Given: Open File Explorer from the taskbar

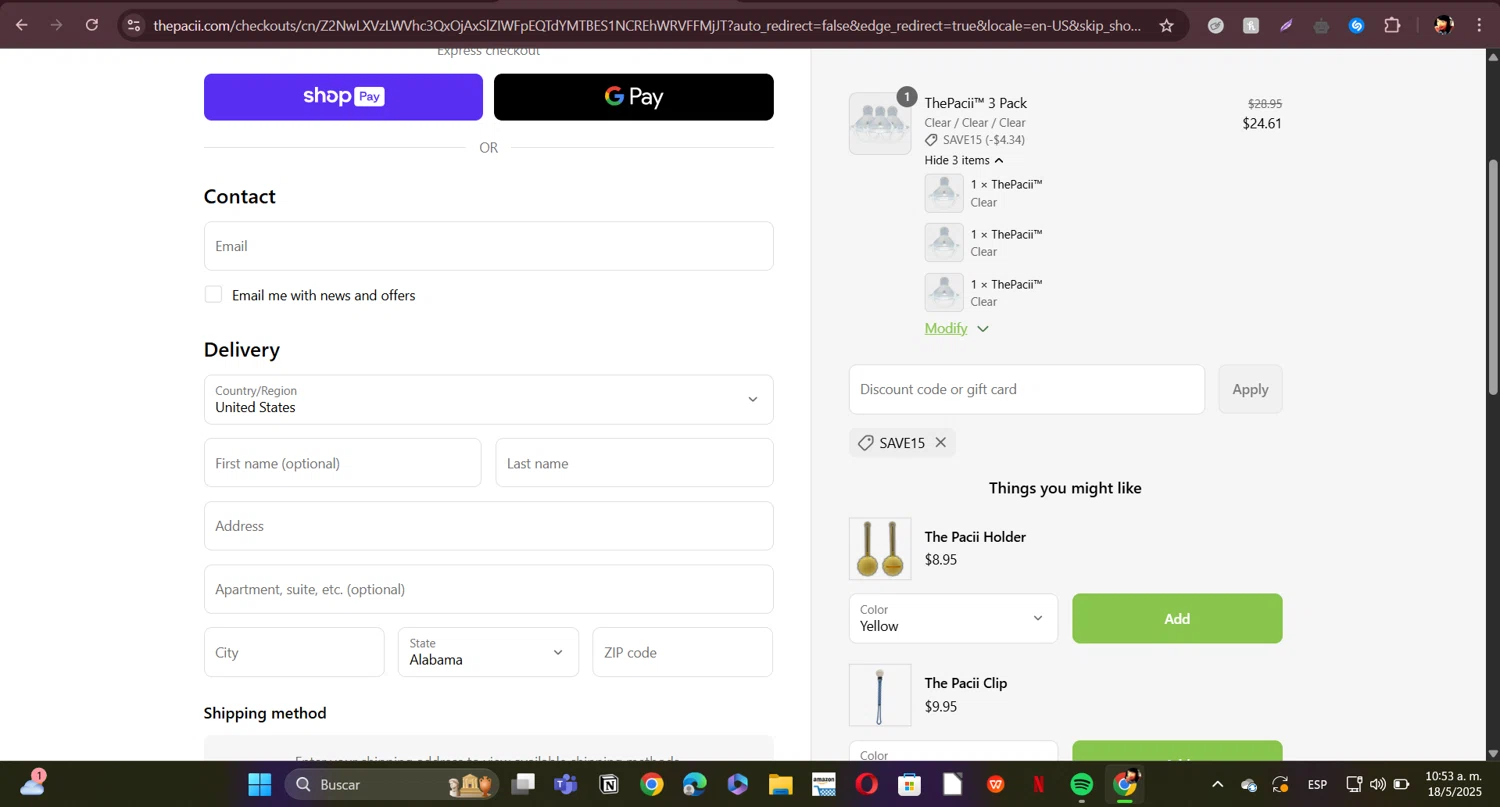Looking at the screenshot, I should pyautogui.click(x=780, y=785).
